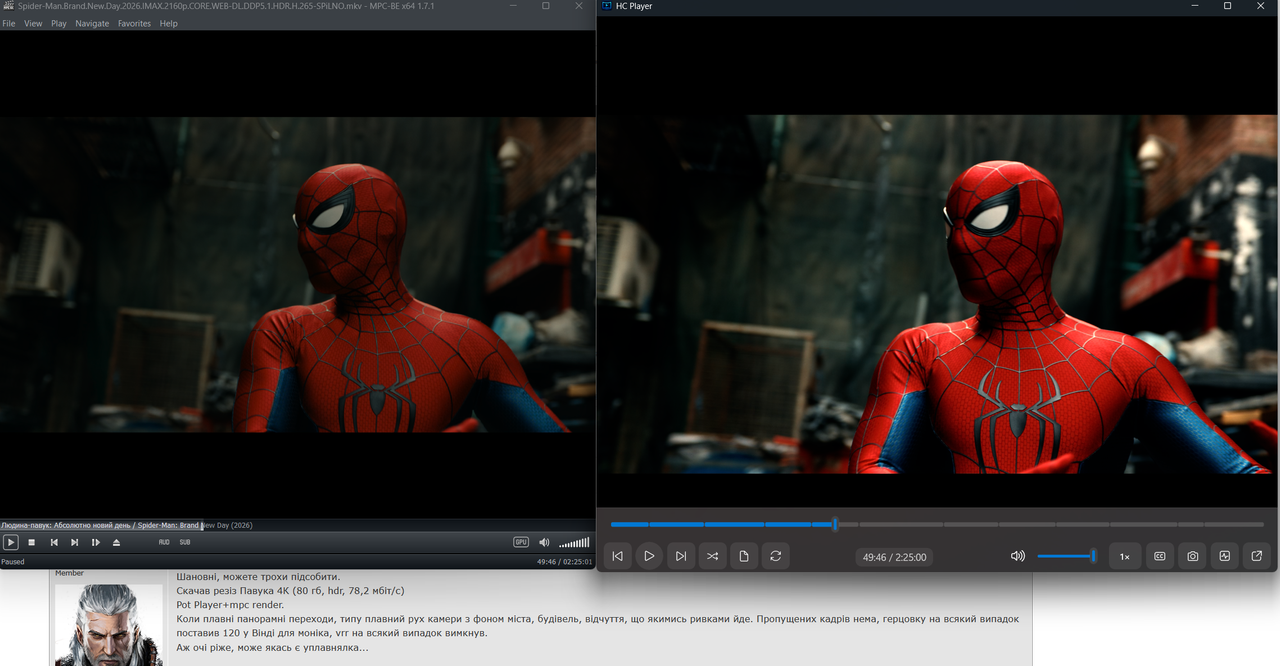Skip to the next track in HC Player
Image resolution: width=1280 pixels, height=666 pixels.
coord(681,556)
